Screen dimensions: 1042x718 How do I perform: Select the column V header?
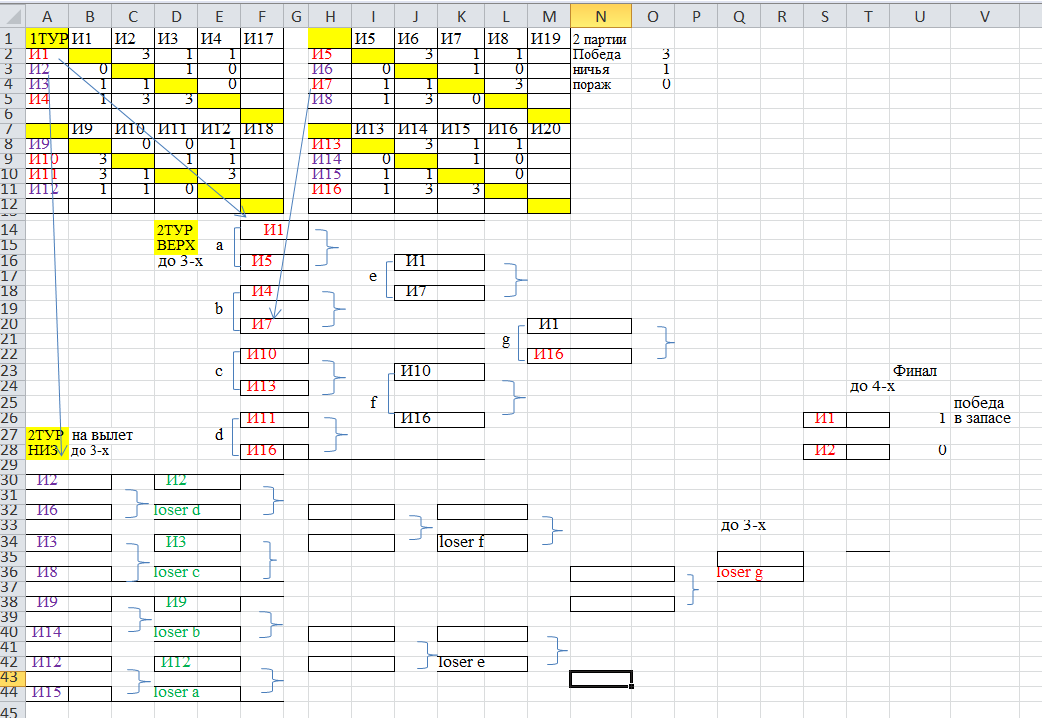tap(985, 14)
